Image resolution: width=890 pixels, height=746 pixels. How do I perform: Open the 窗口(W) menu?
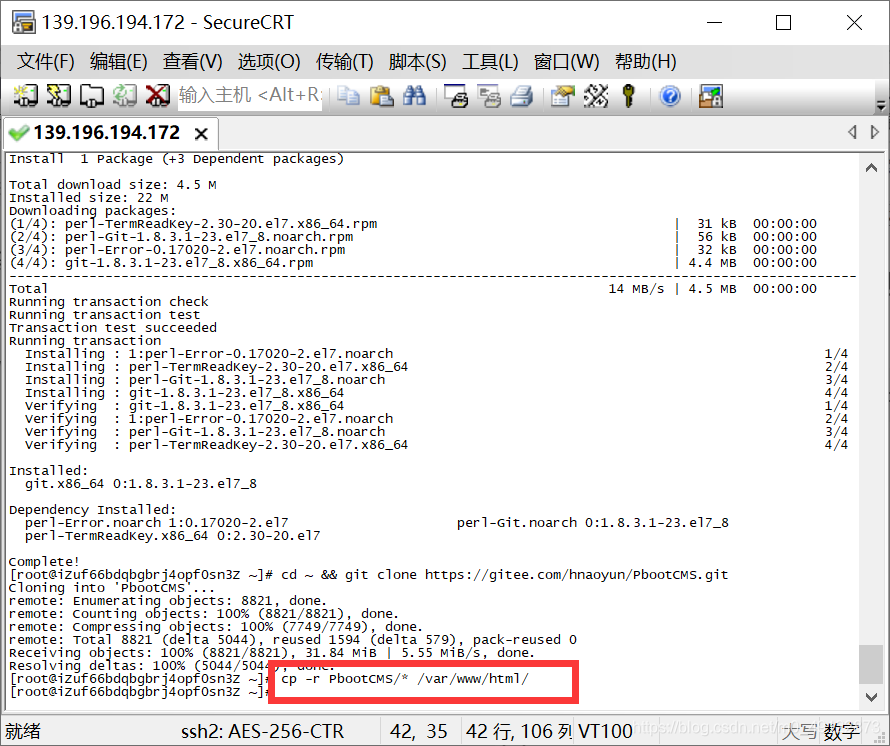pyautogui.click(x=566, y=61)
